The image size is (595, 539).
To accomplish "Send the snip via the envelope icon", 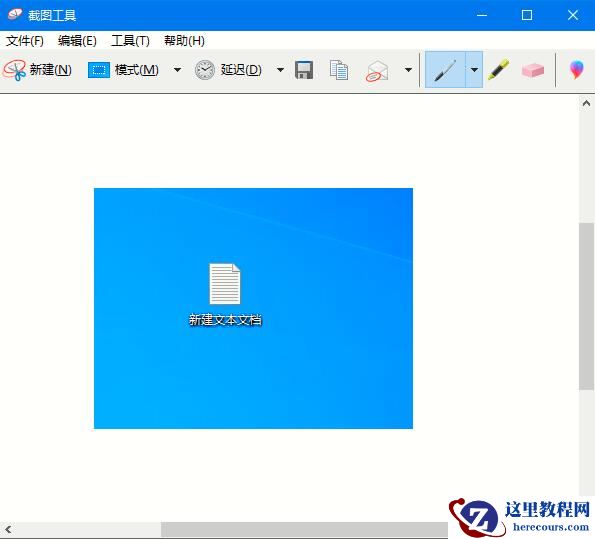I will pyautogui.click(x=377, y=71).
